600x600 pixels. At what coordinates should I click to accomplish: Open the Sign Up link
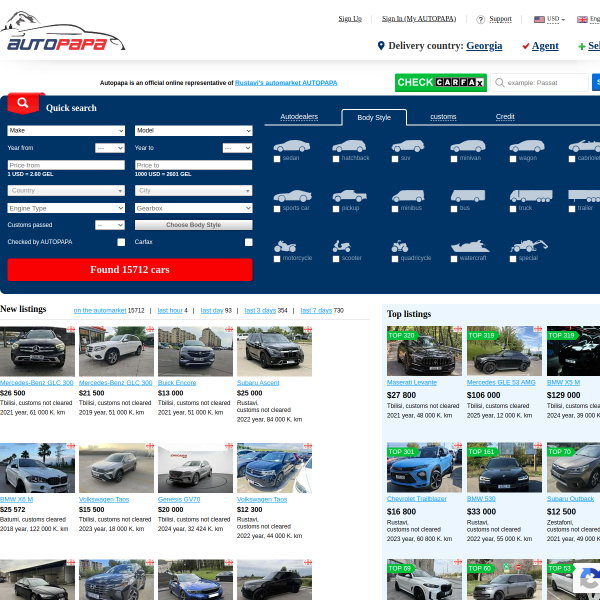[350, 19]
